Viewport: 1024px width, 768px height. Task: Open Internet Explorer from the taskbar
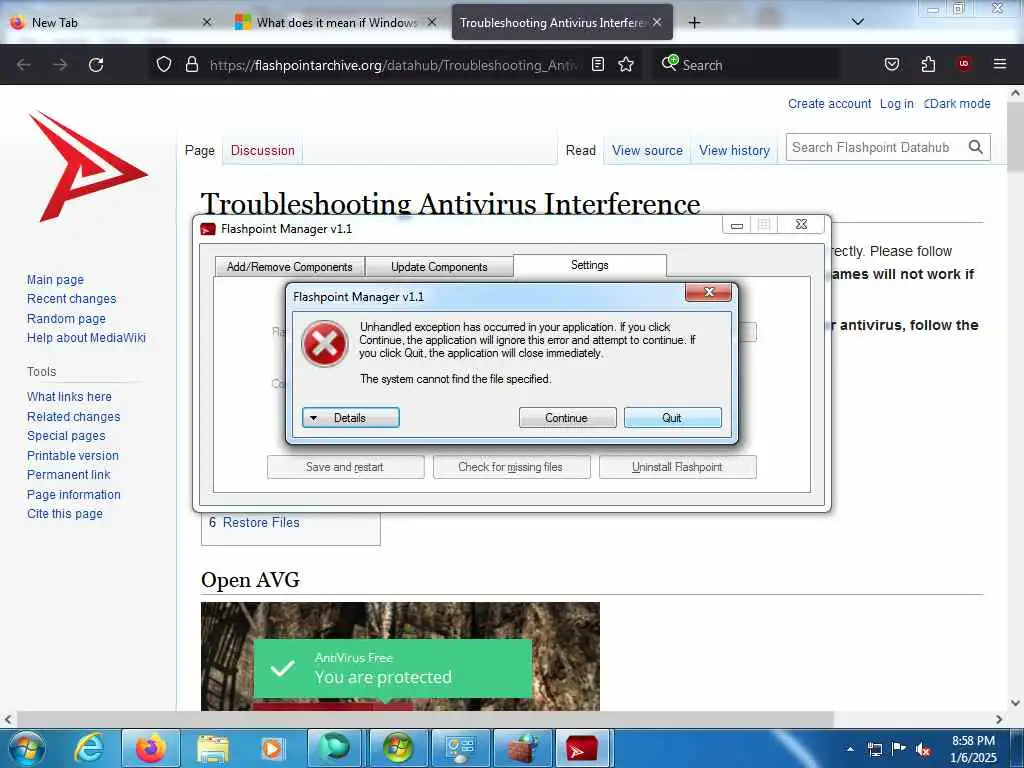pyautogui.click(x=89, y=748)
